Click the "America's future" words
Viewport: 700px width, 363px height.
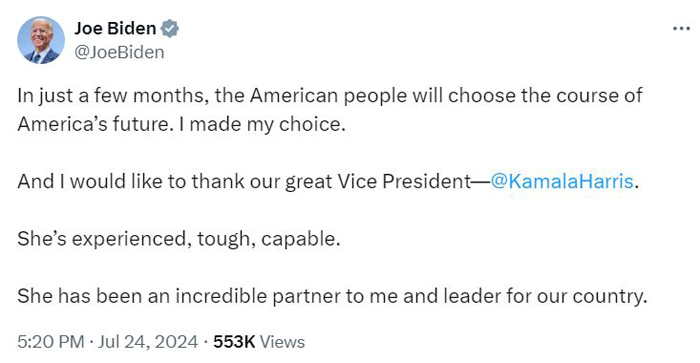tap(93, 125)
